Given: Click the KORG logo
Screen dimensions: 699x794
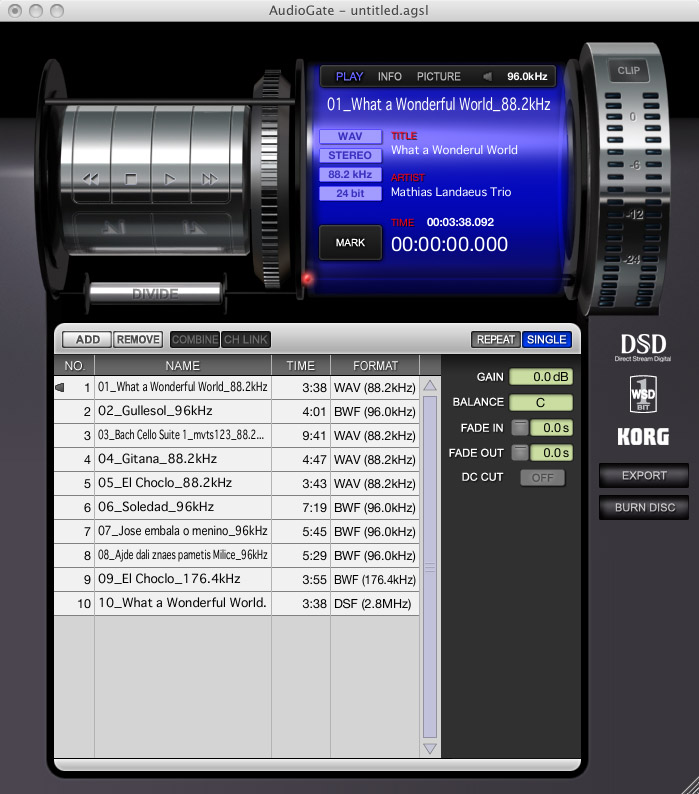Looking at the screenshot, I should coord(643,436).
